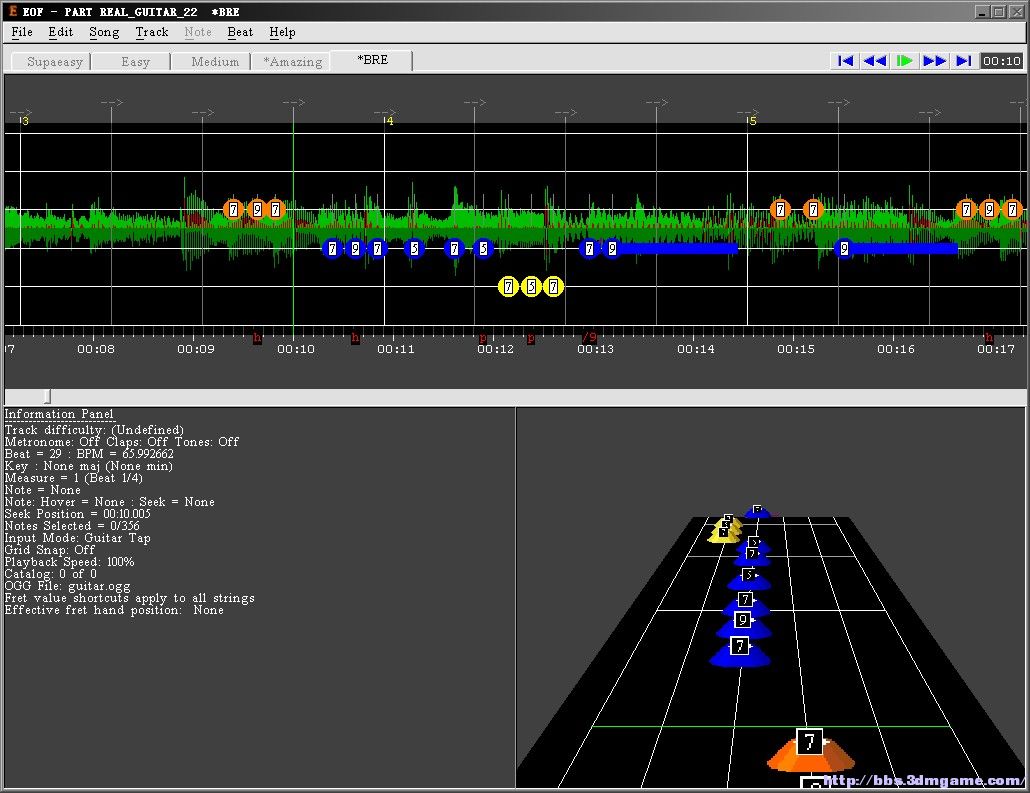Open the Track menu
1030x793 pixels.
[152, 32]
